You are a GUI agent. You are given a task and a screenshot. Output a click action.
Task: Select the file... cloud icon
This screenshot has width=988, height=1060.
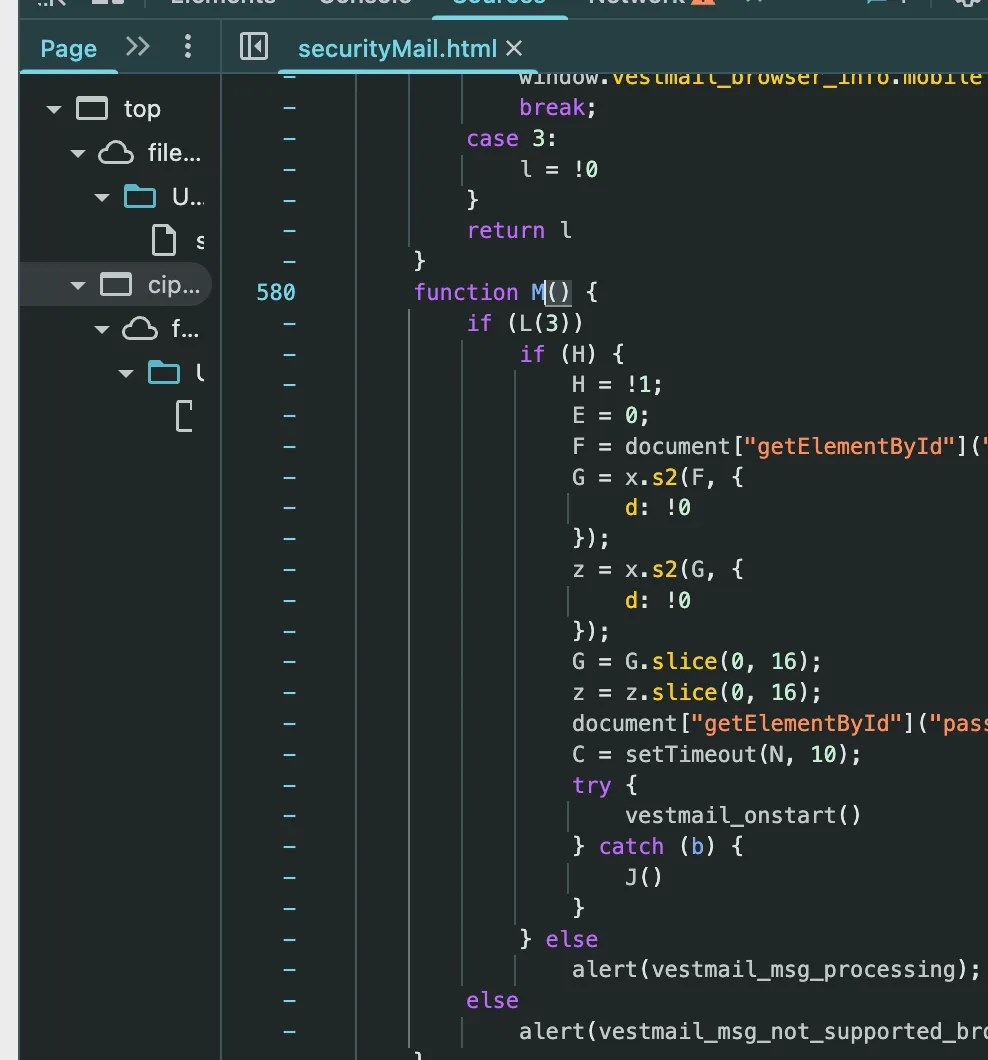tap(116, 153)
